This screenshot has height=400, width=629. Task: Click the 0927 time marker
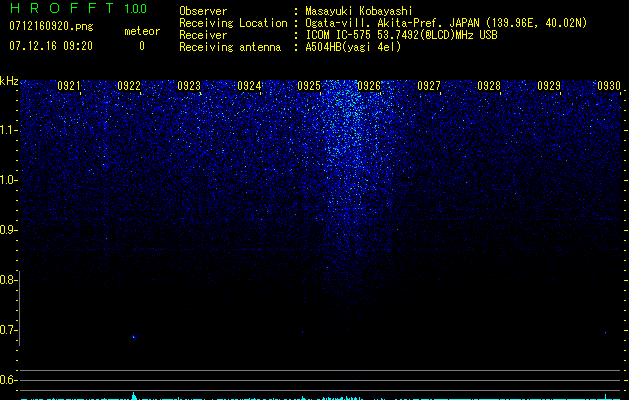click(428, 85)
